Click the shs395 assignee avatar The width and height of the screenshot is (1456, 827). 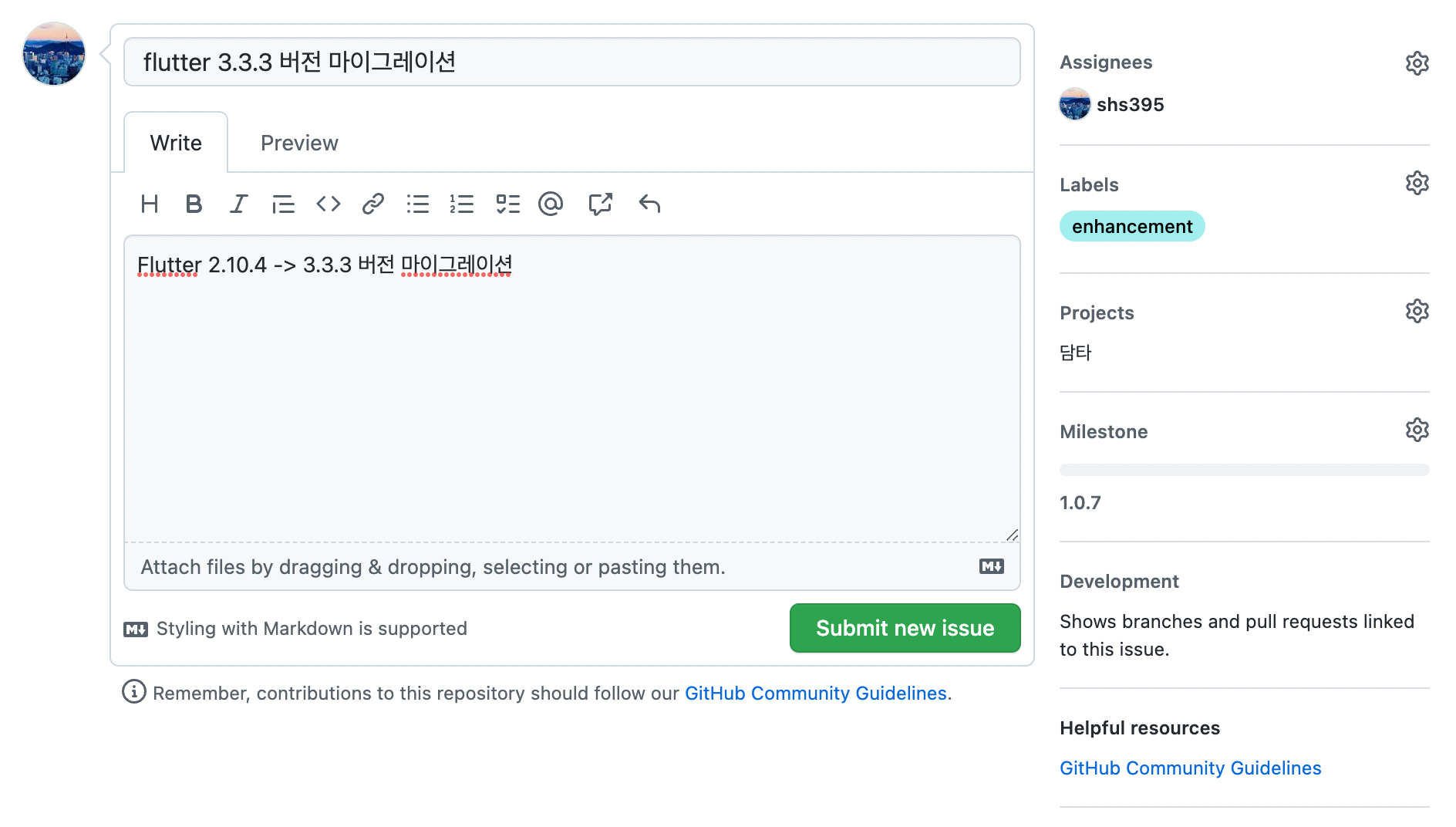click(1074, 104)
